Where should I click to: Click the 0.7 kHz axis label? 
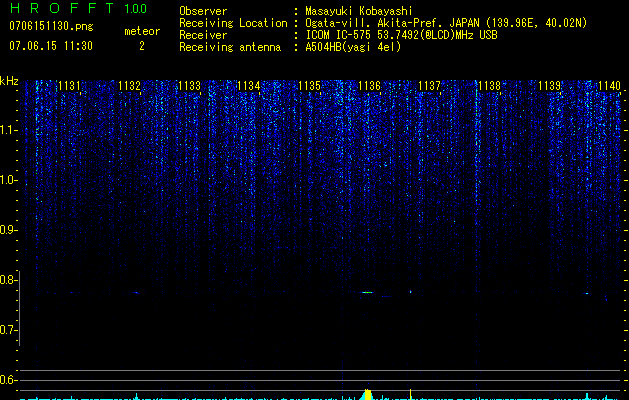[8, 330]
